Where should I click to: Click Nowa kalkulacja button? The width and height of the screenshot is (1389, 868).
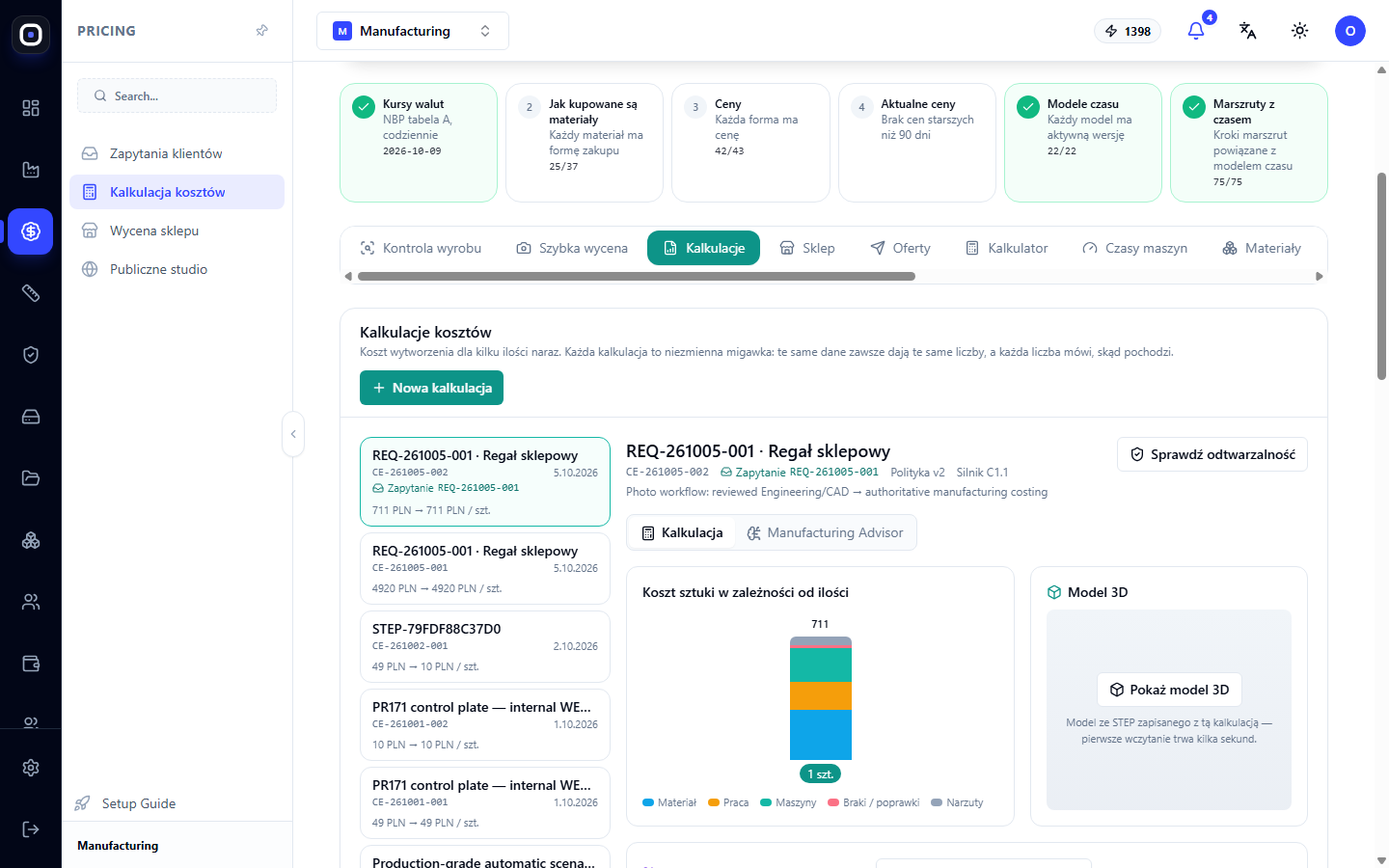pos(431,388)
